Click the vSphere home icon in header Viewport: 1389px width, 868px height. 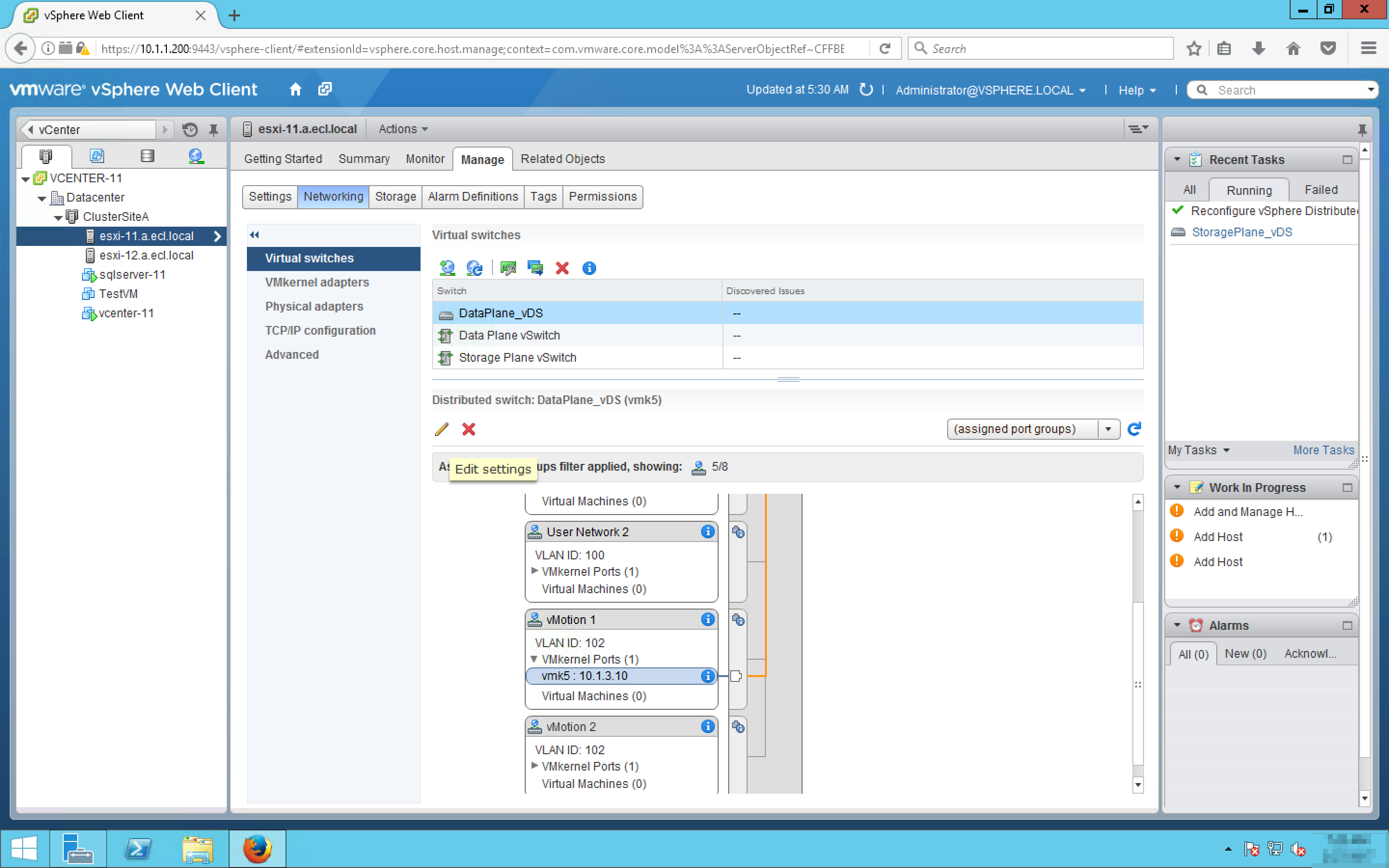(295, 90)
